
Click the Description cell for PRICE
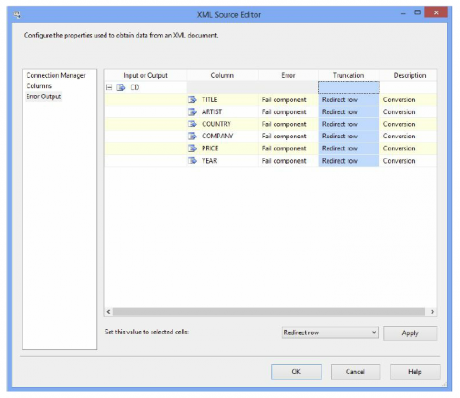(408, 148)
